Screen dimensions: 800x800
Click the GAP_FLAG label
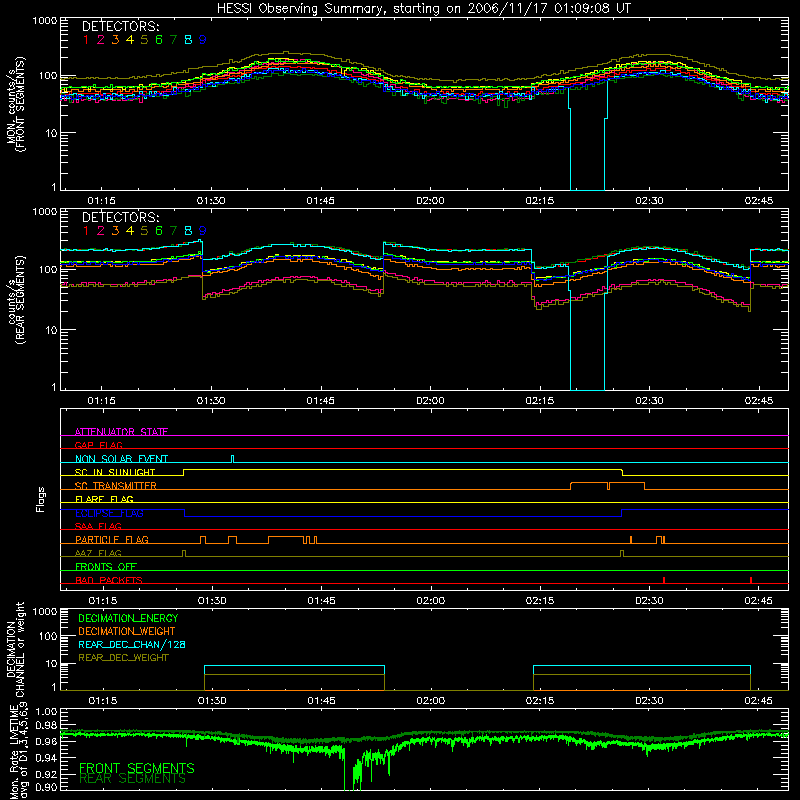pos(98,445)
